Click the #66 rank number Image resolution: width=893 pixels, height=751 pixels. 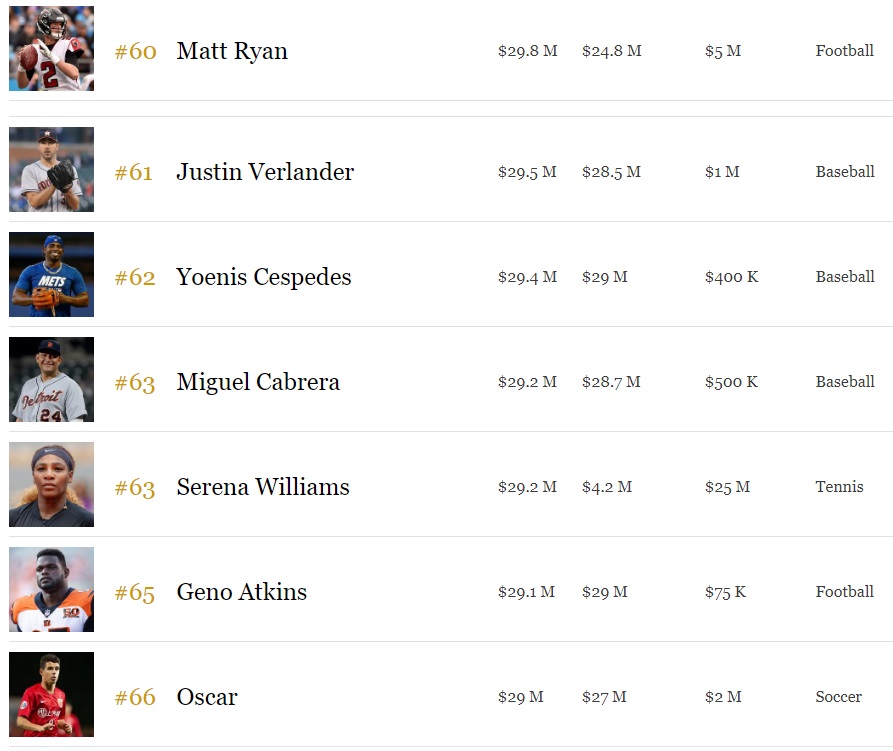pyautogui.click(x=136, y=698)
